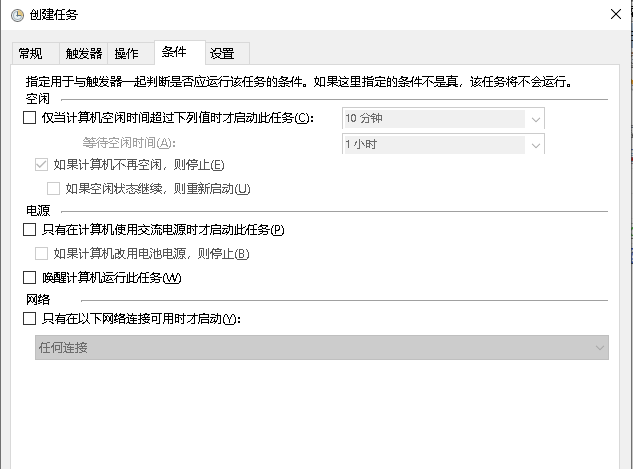Open the 触发器 tab

[x=83, y=54]
